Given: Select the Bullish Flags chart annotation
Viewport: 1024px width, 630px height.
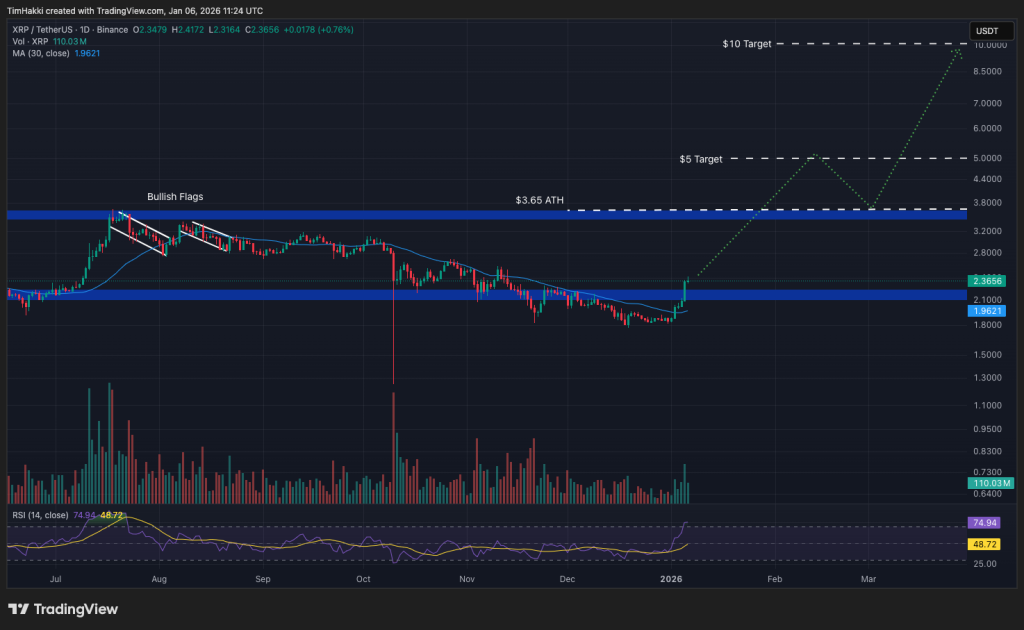Looking at the screenshot, I should [x=175, y=196].
